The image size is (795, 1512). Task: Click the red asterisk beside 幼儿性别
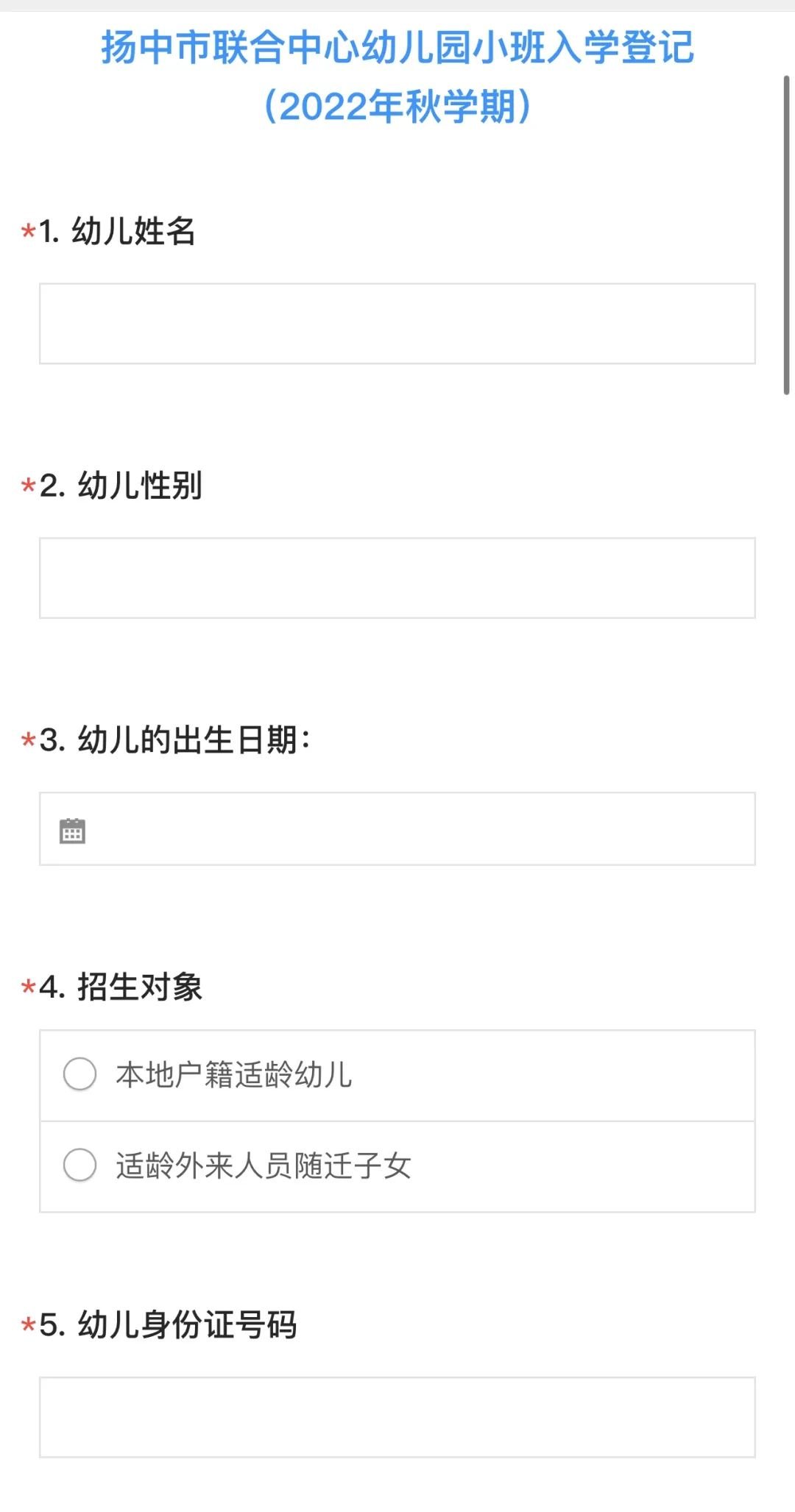coord(29,486)
